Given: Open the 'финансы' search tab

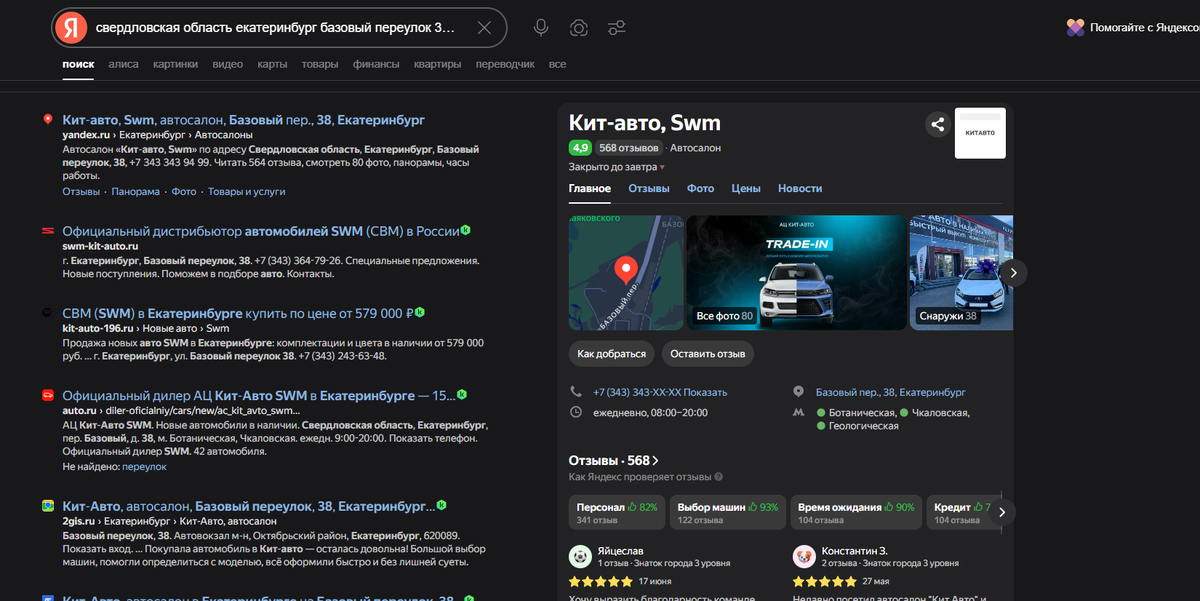Looking at the screenshot, I should (376, 64).
